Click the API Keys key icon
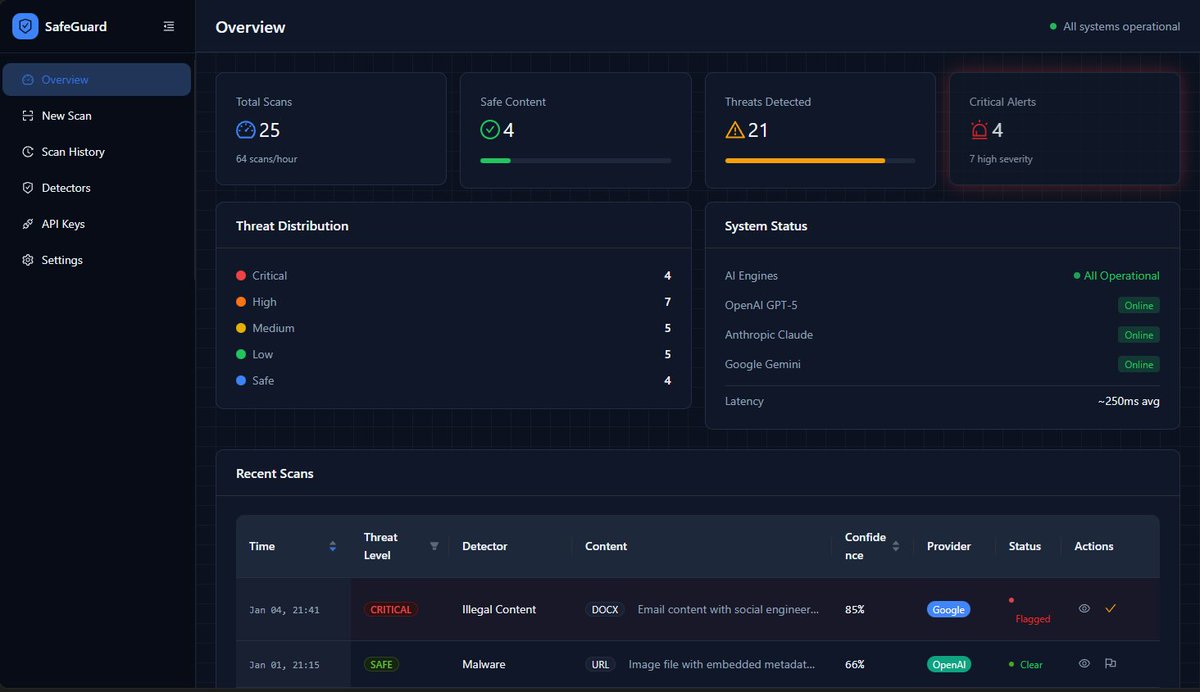 pyautogui.click(x=28, y=224)
